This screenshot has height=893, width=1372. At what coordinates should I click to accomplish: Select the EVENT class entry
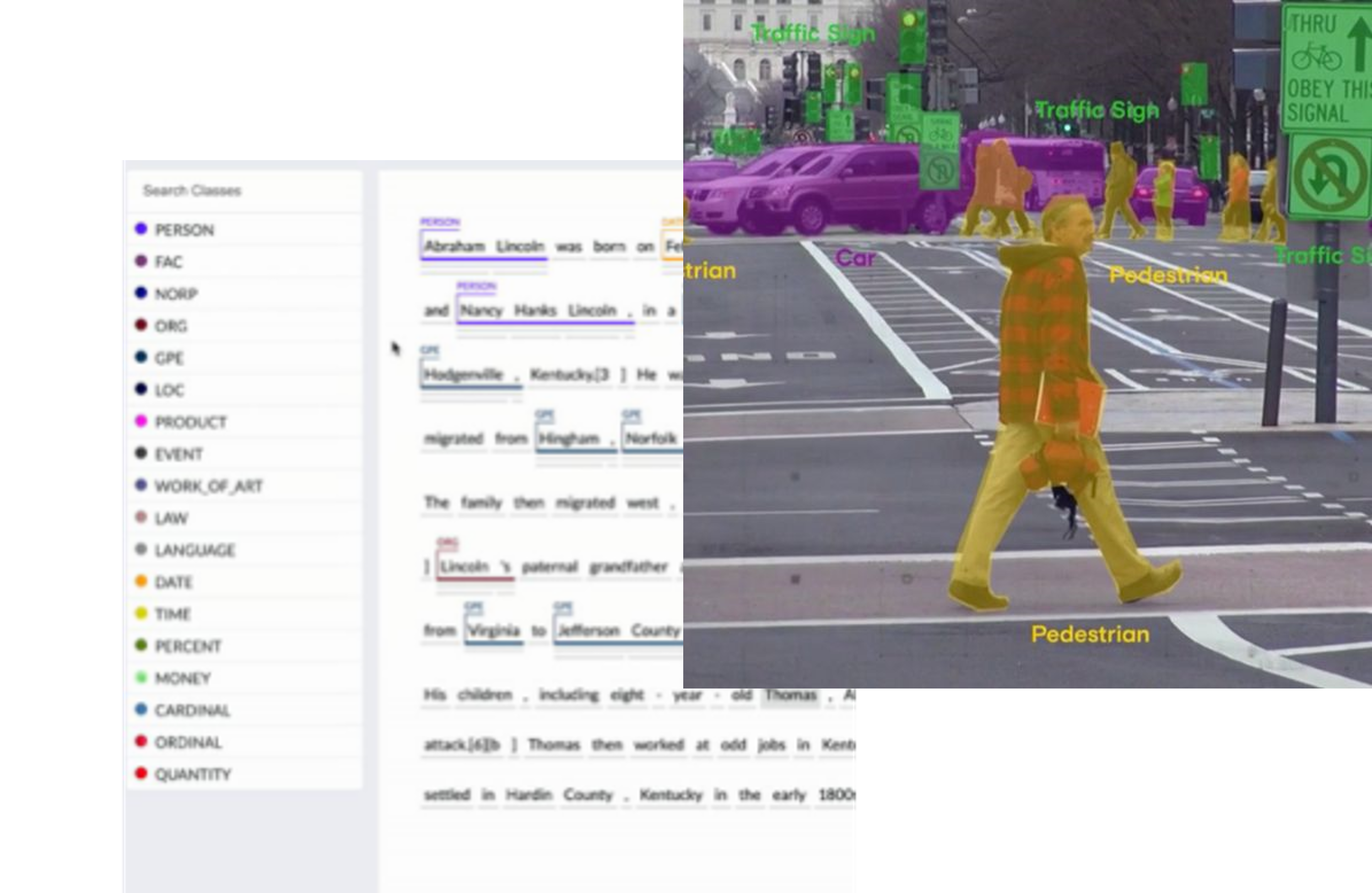(x=178, y=454)
